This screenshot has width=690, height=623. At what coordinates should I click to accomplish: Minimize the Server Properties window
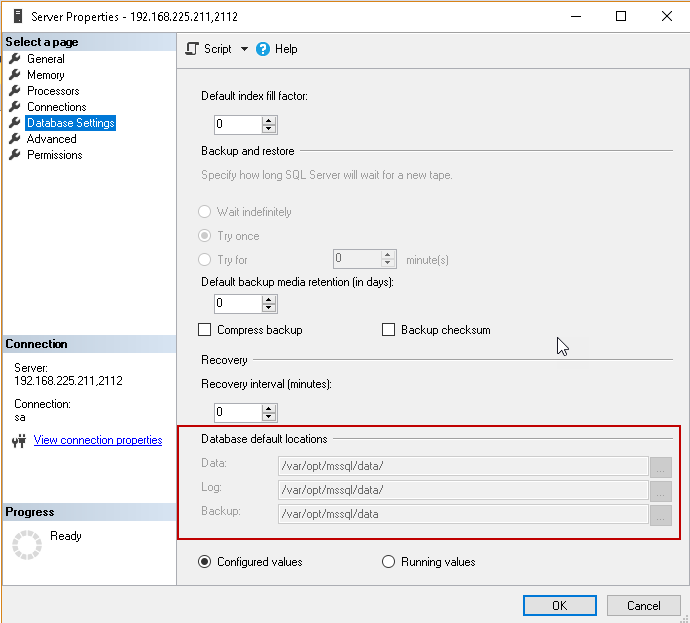point(576,17)
